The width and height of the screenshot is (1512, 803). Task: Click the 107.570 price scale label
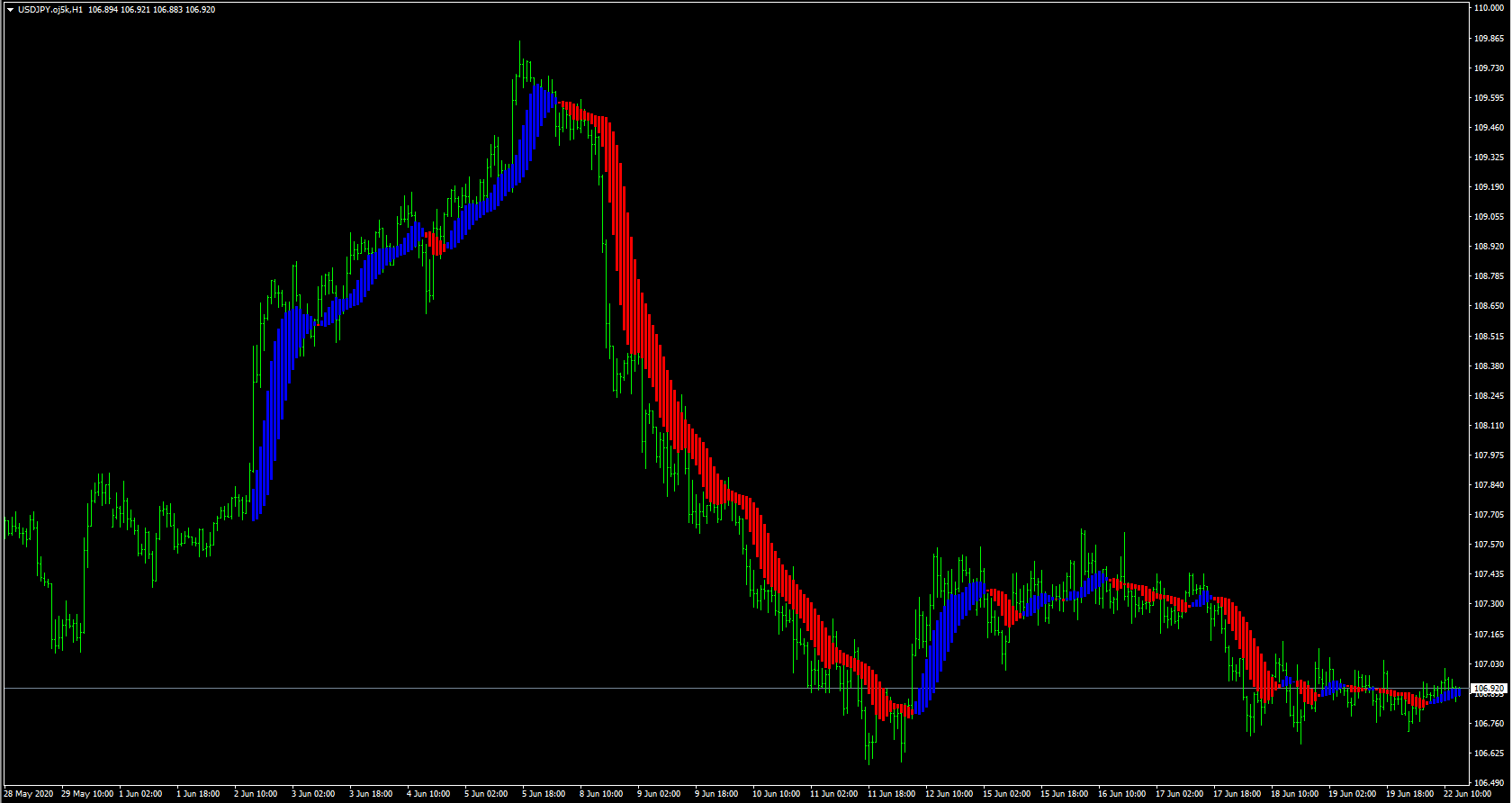(x=1489, y=544)
